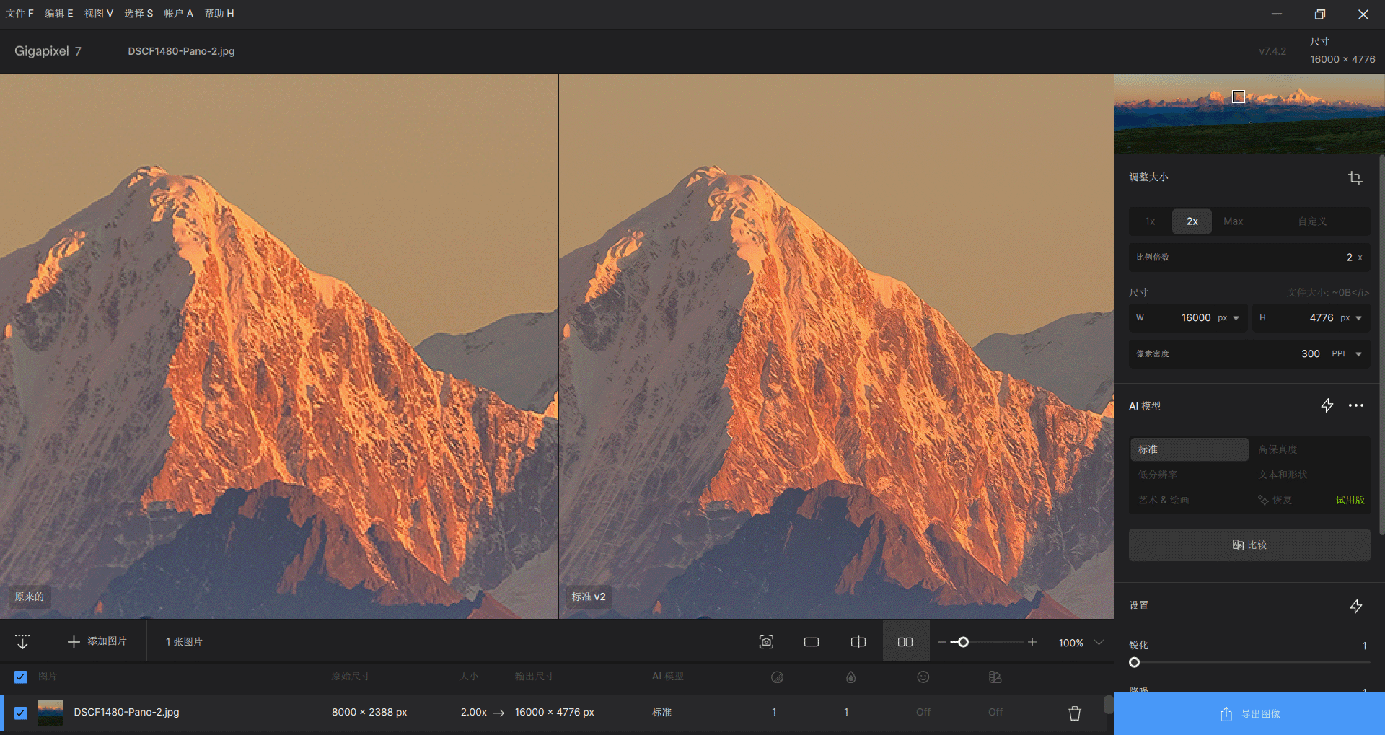
Task: Click the v7.4.2 version label
Action: click(1272, 51)
